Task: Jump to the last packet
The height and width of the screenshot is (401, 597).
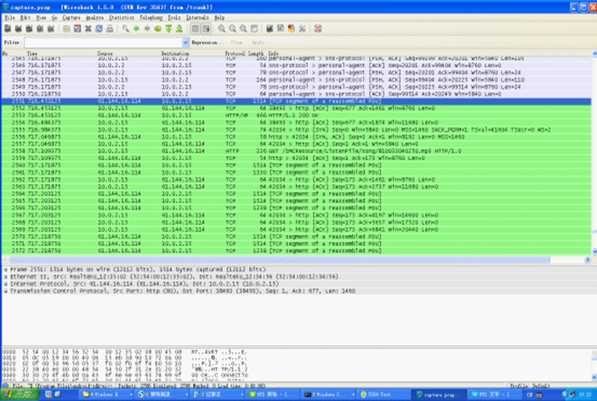Action: 179,29
